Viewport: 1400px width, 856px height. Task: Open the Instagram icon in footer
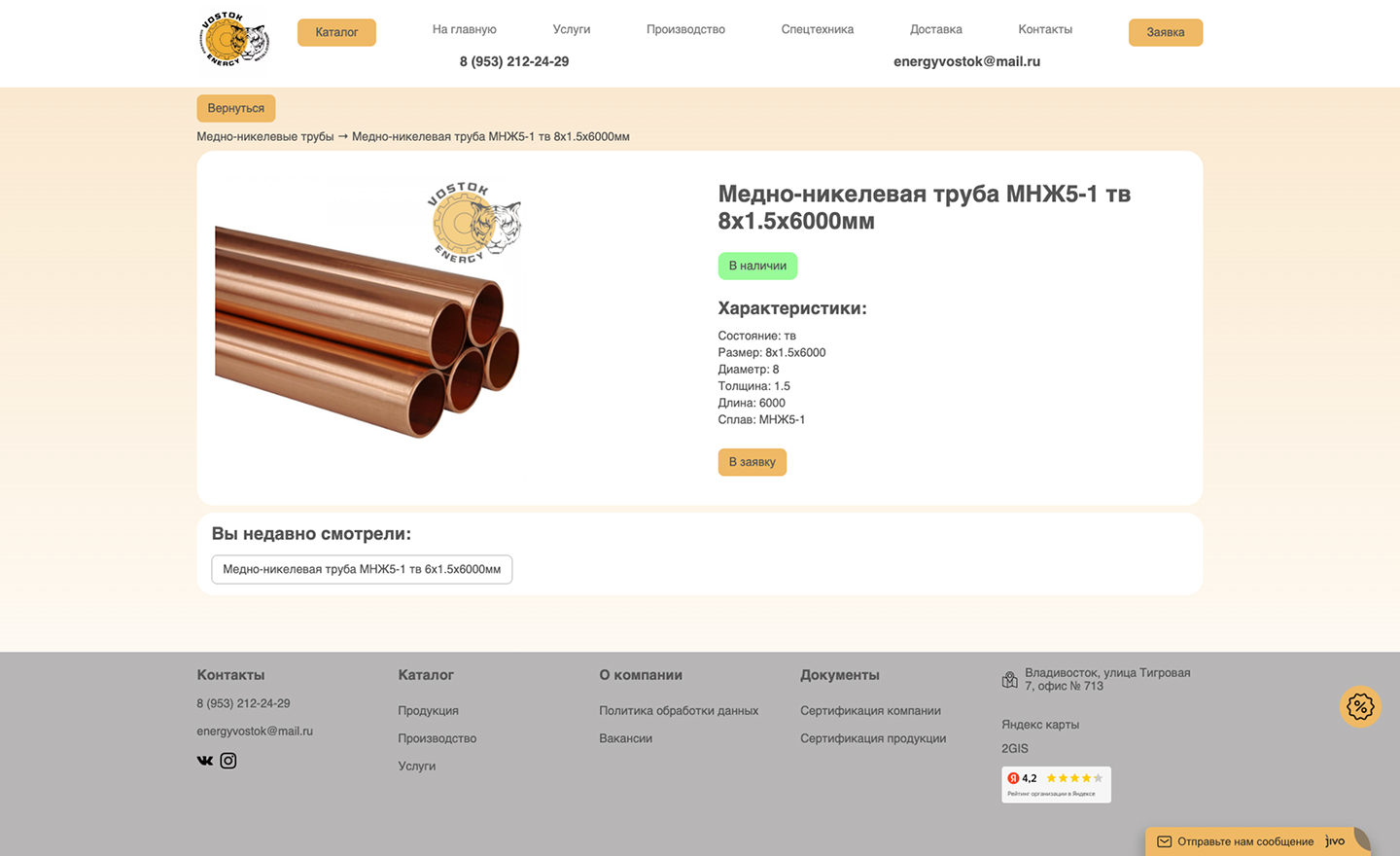click(x=227, y=760)
